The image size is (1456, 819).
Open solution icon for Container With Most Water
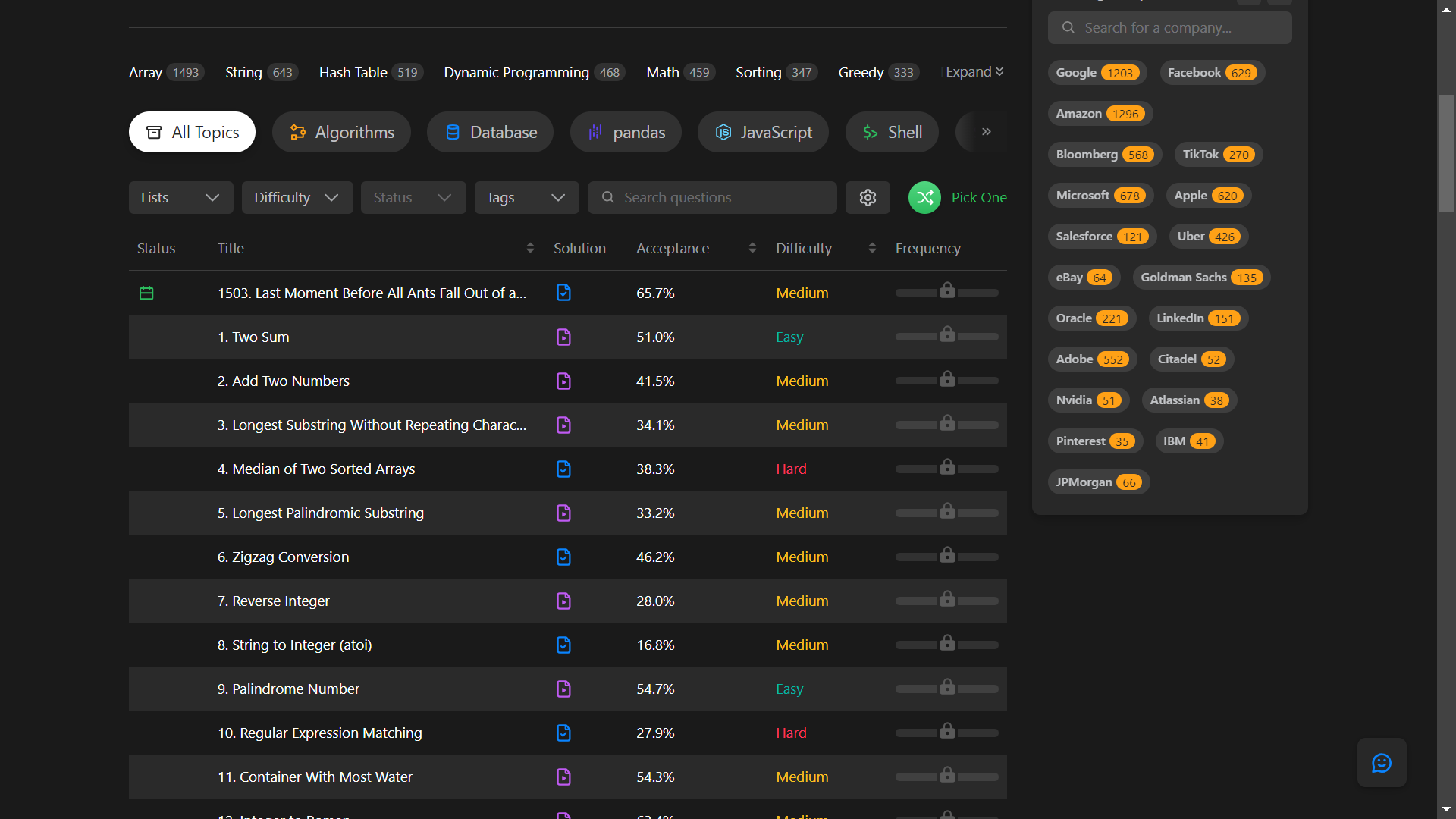563,777
